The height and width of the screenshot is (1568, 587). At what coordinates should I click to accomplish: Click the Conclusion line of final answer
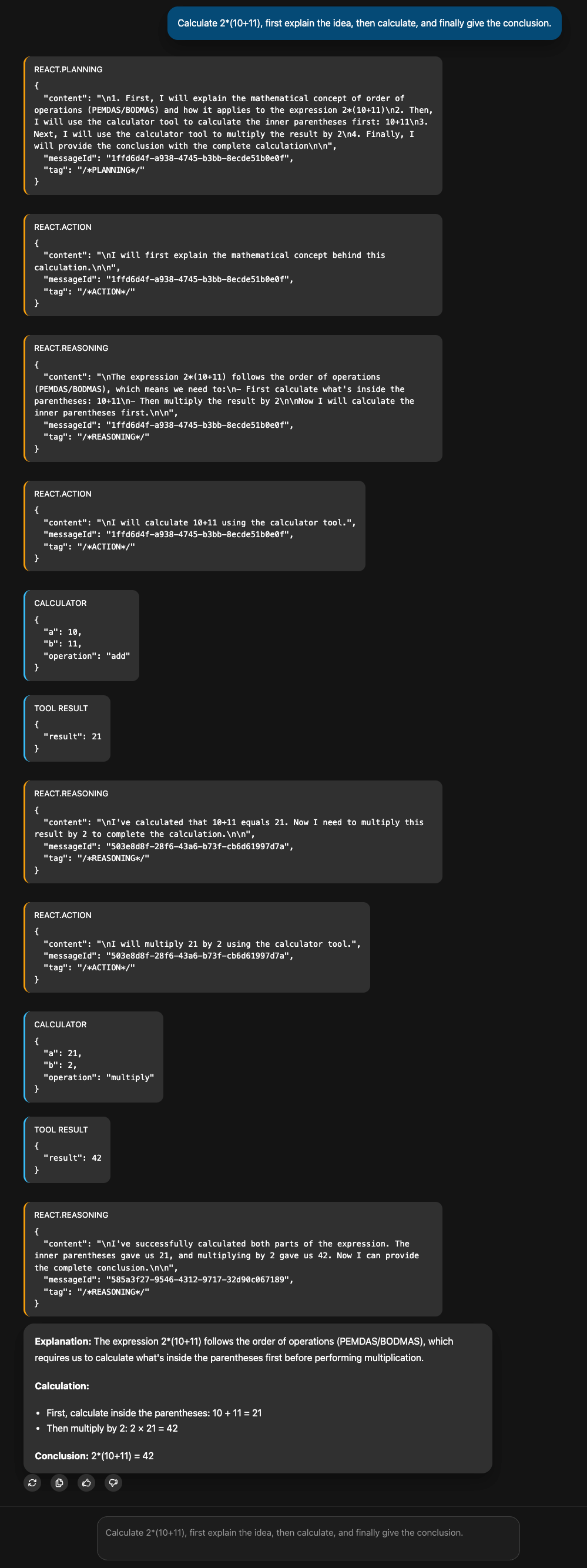pyautogui.click(x=94, y=1455)
